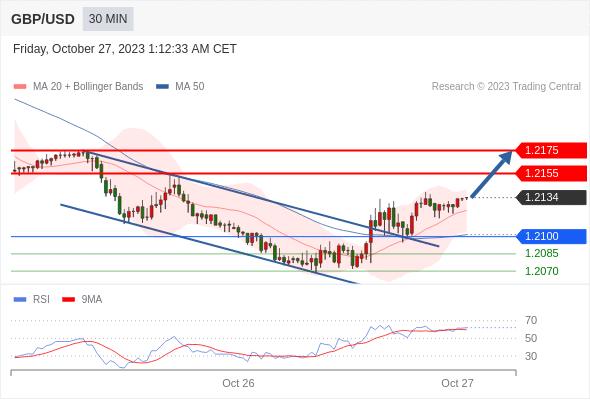Click the 'MA 50' legend label
The image size is (590, 400).
pyautogui.click(x=190, y=87)
